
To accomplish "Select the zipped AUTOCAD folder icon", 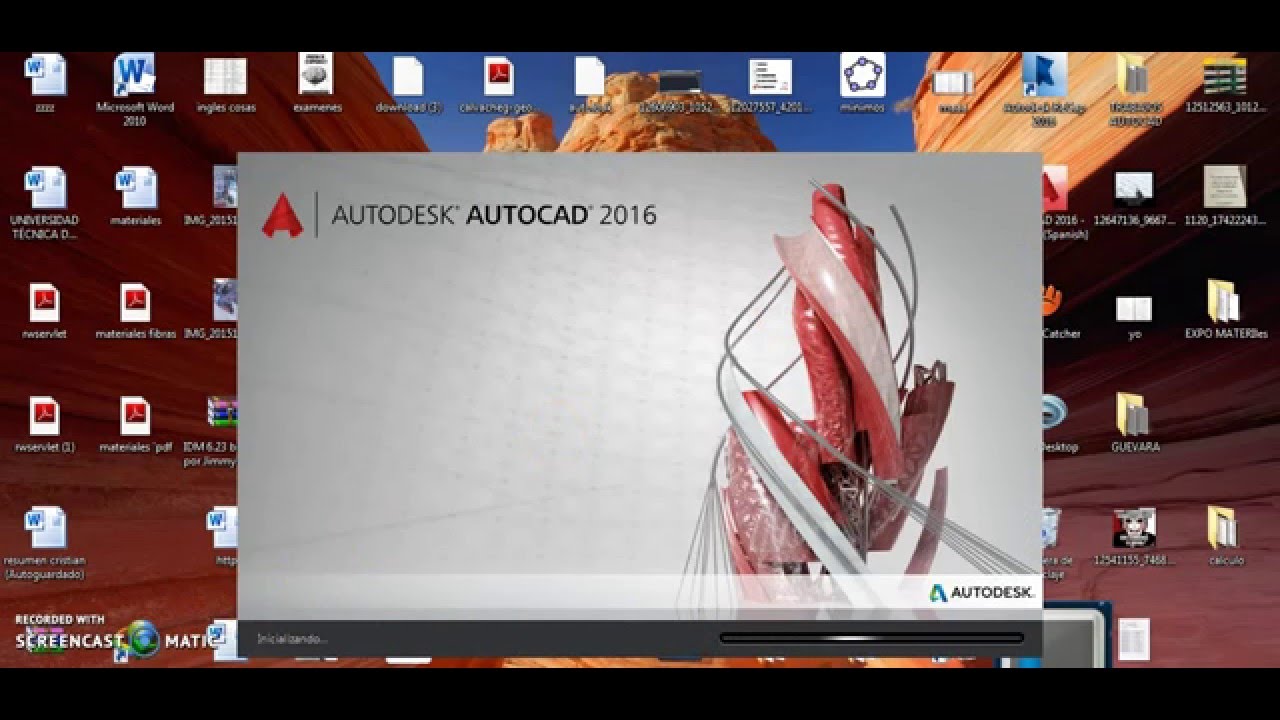I will (x=1134, y=77).
